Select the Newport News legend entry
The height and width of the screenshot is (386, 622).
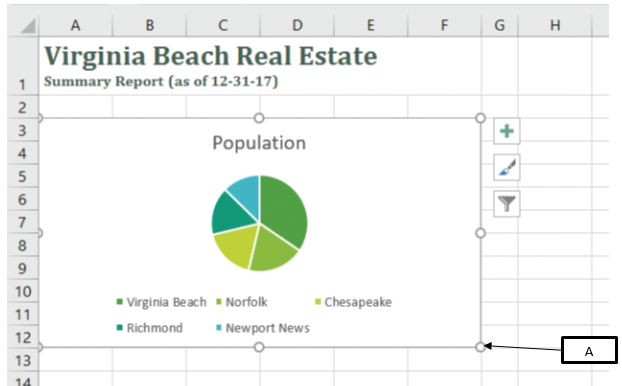263,328
